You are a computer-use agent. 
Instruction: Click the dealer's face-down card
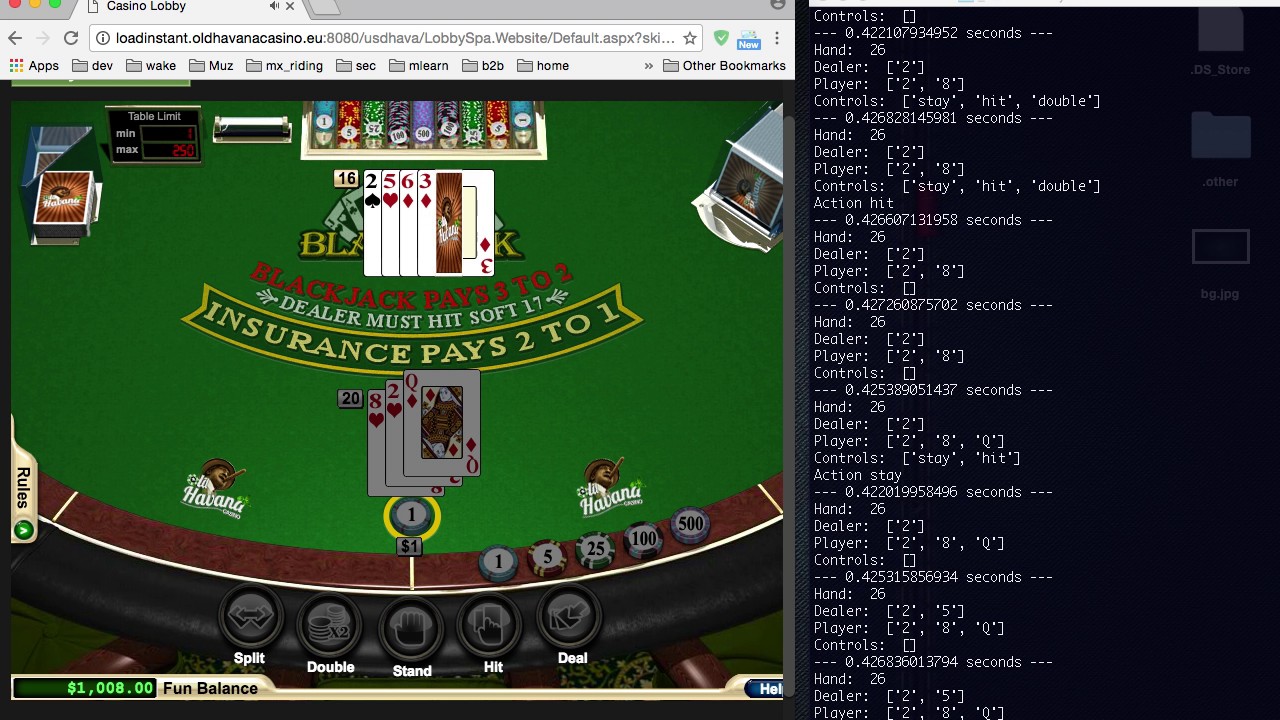[x=450, y=223]
